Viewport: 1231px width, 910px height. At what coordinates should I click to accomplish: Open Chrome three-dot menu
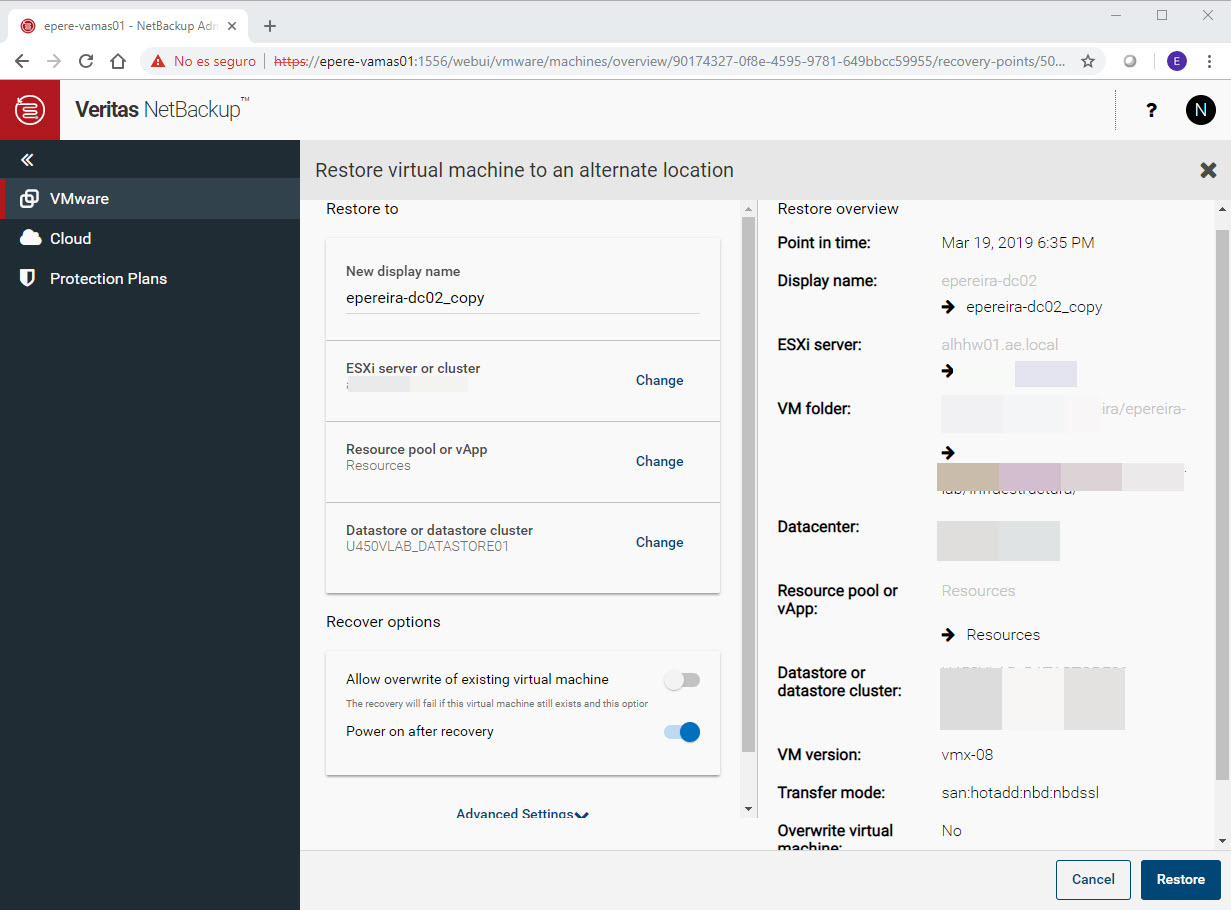1209,61
